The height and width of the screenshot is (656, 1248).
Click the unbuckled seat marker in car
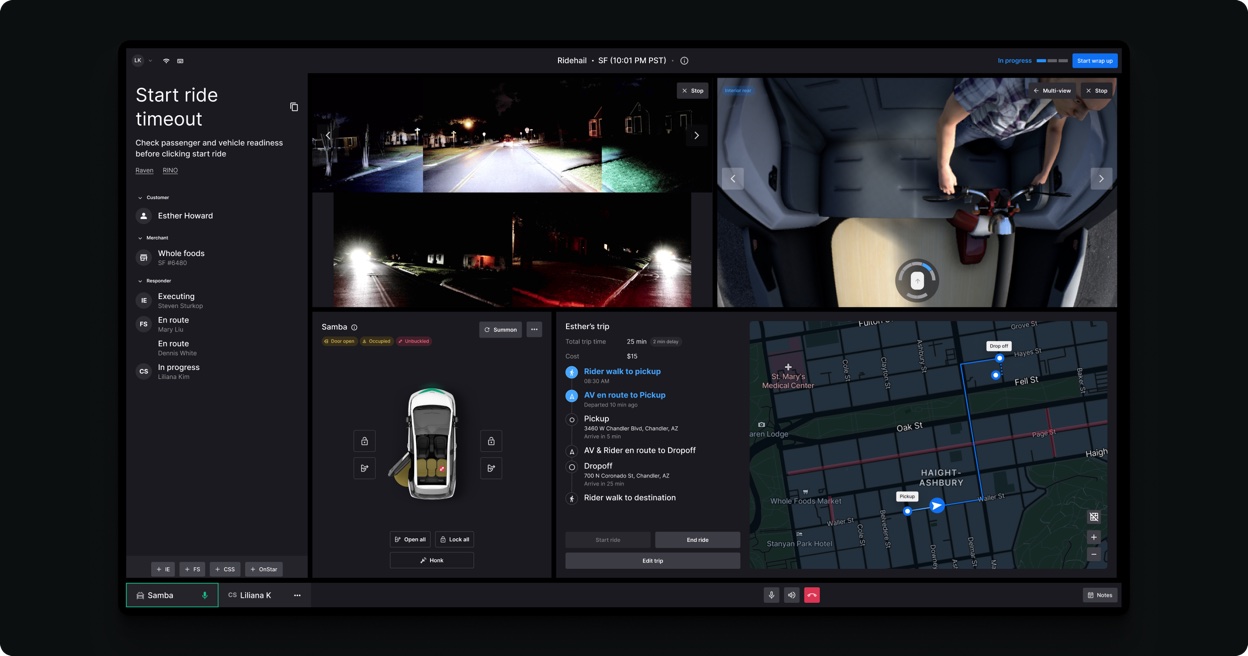click(441, 469)
